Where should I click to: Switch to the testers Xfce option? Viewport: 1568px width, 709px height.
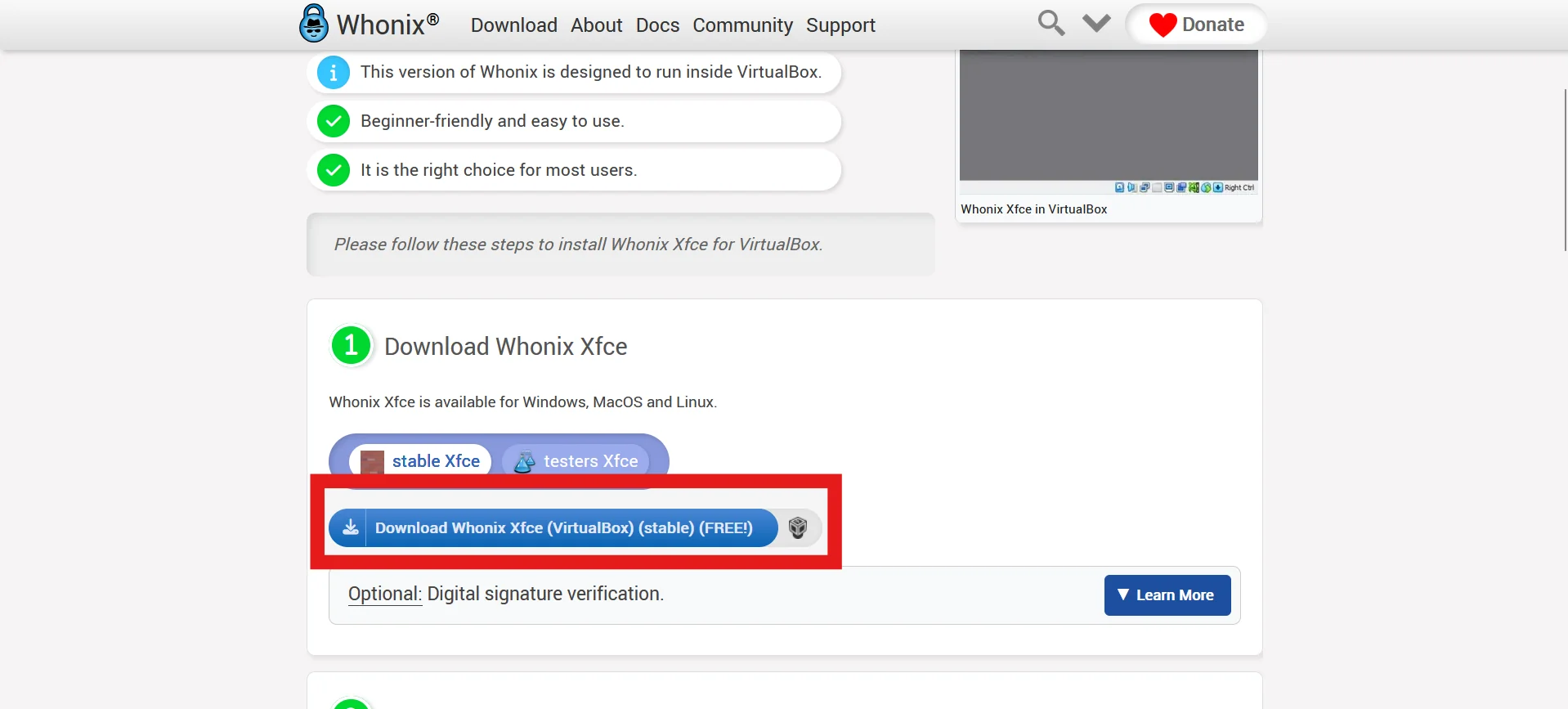576,461
